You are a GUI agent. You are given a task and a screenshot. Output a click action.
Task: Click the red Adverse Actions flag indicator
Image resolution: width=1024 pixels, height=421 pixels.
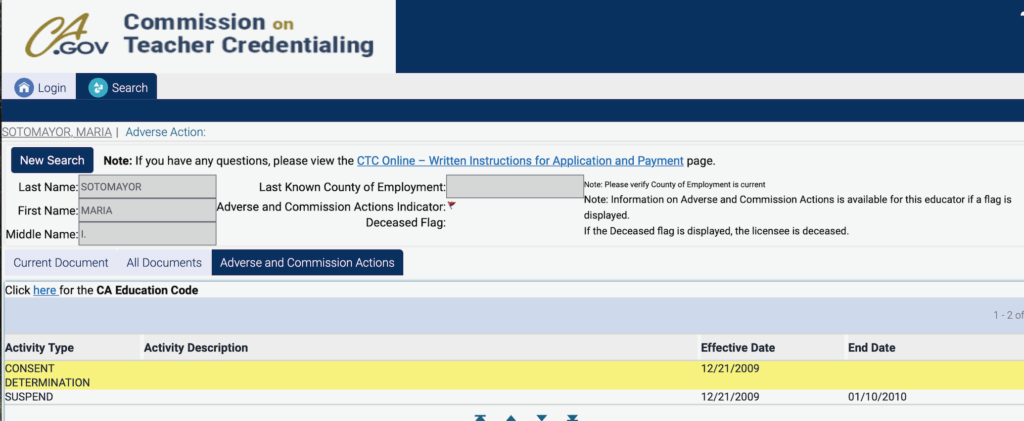[451, 205]
